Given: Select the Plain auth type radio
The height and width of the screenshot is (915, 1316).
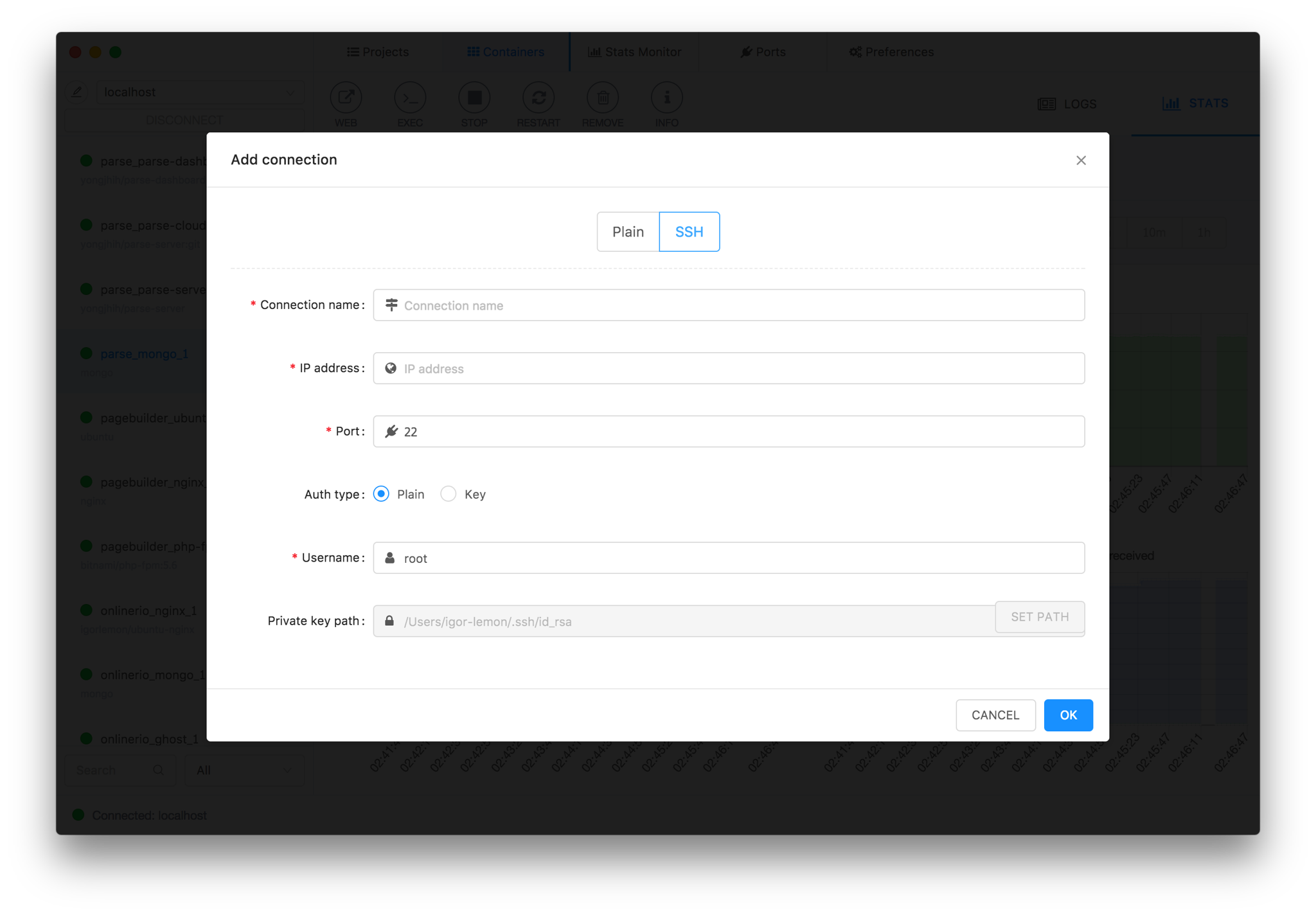Looking at the screenshot, I should click(382, 494).
